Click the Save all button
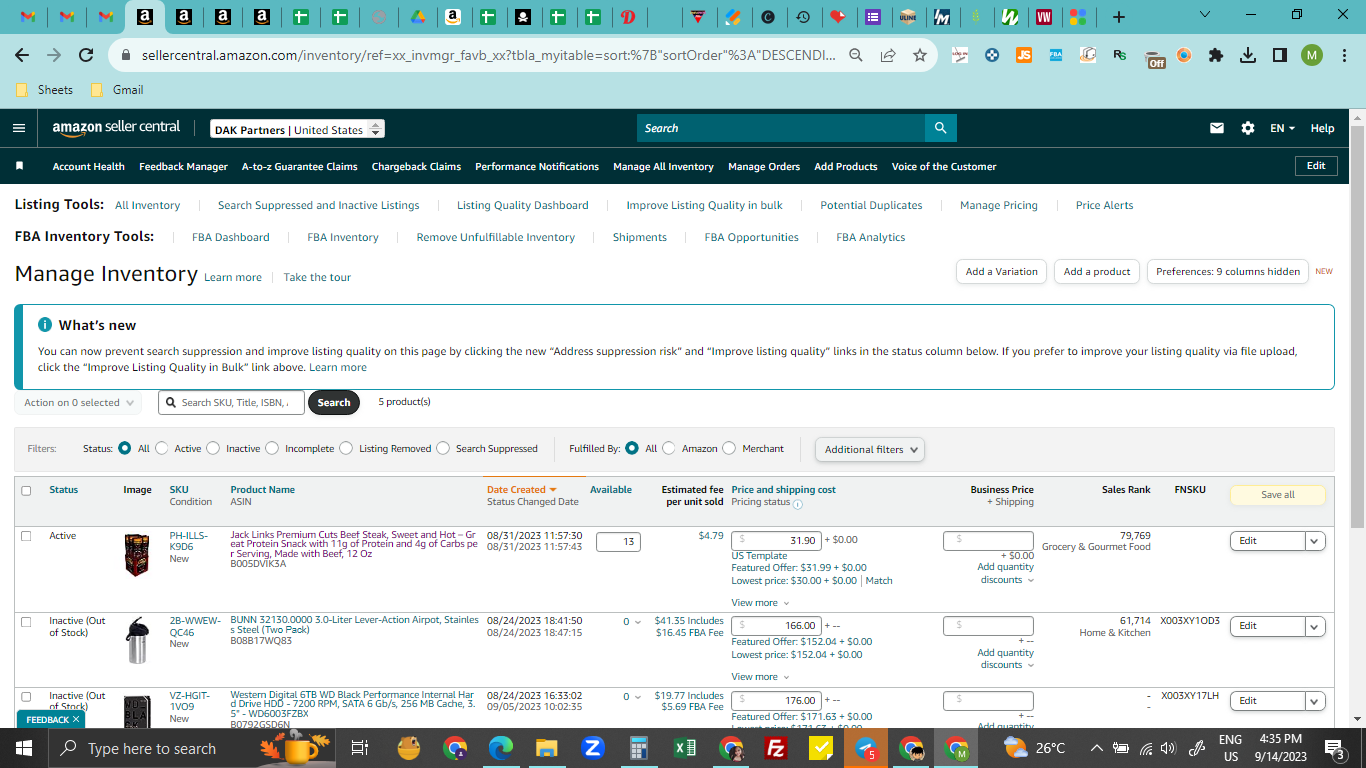The image size is (1366, 768). (1277, 495)
